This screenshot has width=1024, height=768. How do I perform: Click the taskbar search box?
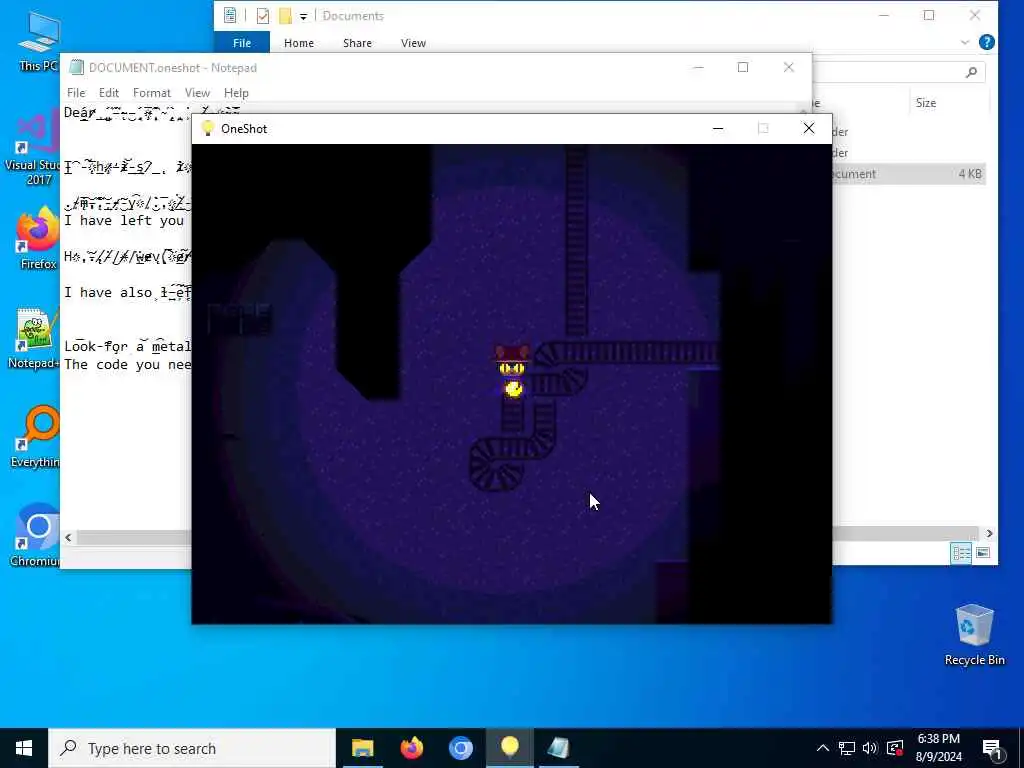(191, 748)
